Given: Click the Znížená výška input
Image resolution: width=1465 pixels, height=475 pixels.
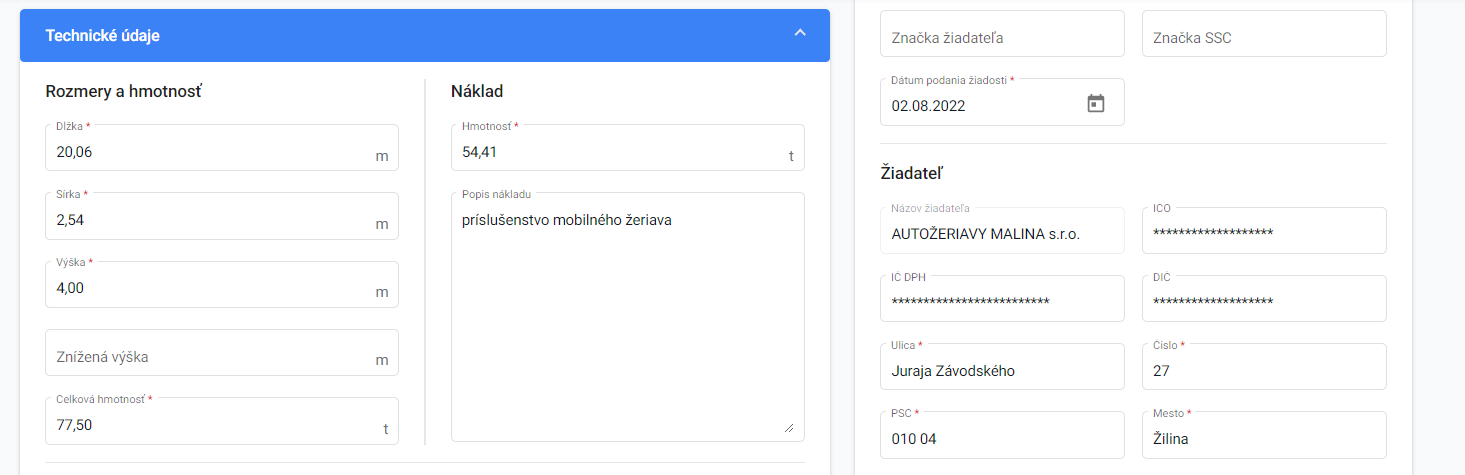Looking at the screenshot, I should 222,353.
